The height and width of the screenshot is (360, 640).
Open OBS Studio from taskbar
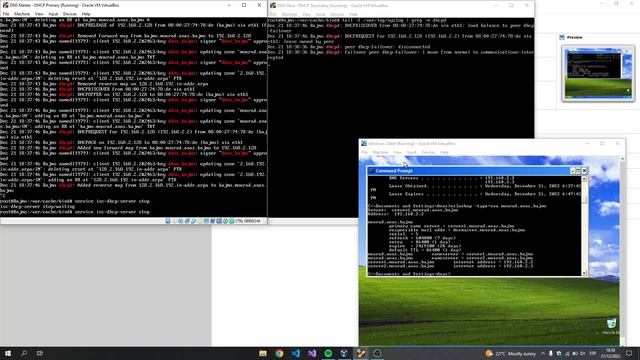tap(377, 353)
